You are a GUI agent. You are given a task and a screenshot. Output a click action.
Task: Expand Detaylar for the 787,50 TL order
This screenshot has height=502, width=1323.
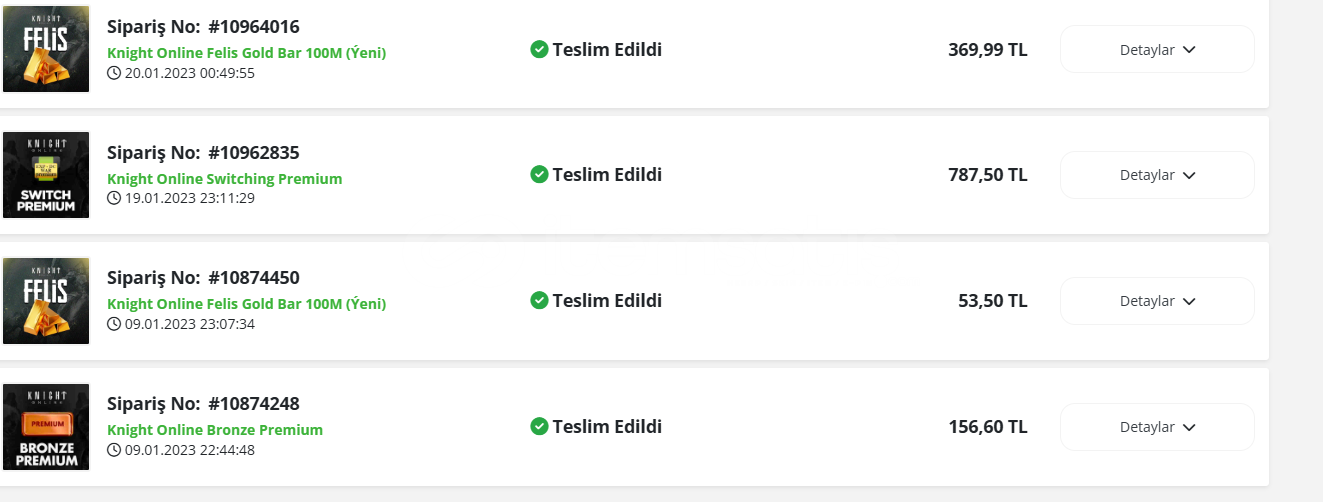[x=1157, y=175]
